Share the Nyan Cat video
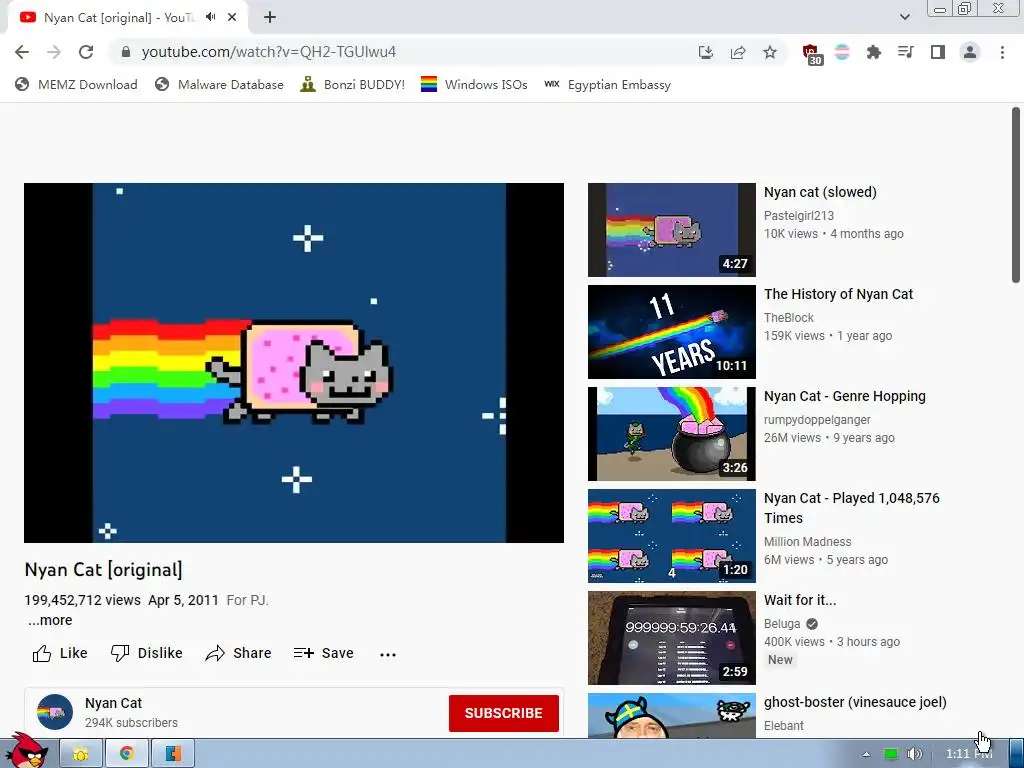The height and width of the screenshot is (768, 1024). (238, 653)
